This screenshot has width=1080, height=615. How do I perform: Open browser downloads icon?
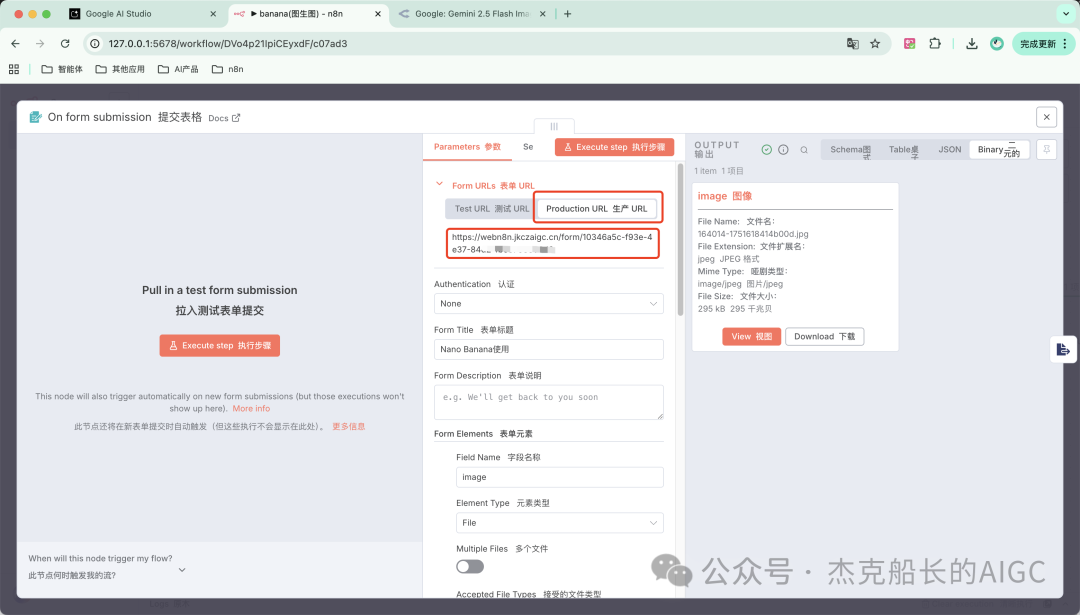pyautogui.click(x=971, y=43)
